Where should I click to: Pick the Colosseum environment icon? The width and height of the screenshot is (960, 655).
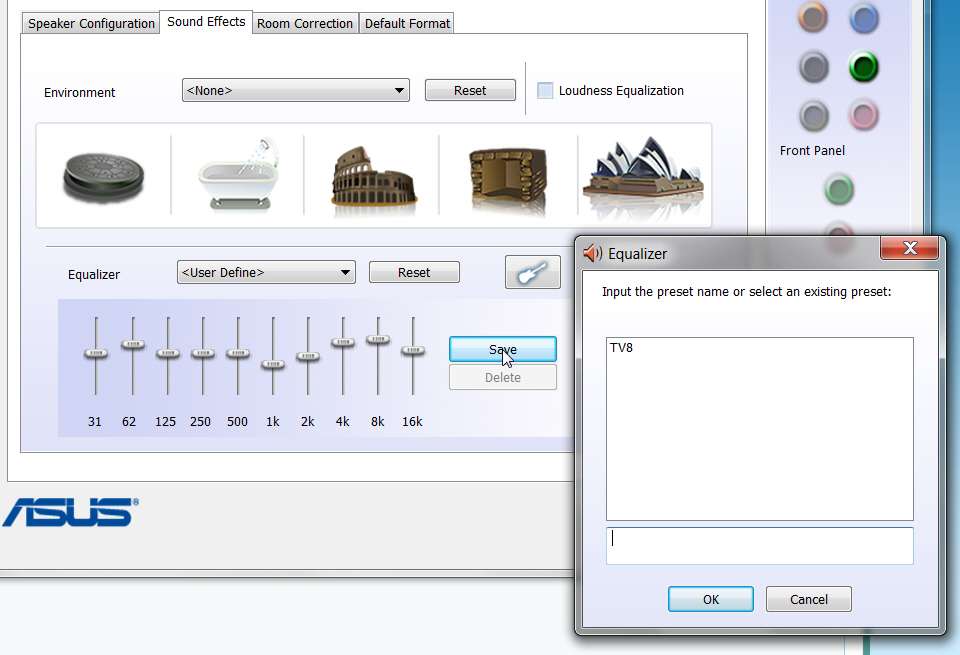click(373, 179)
